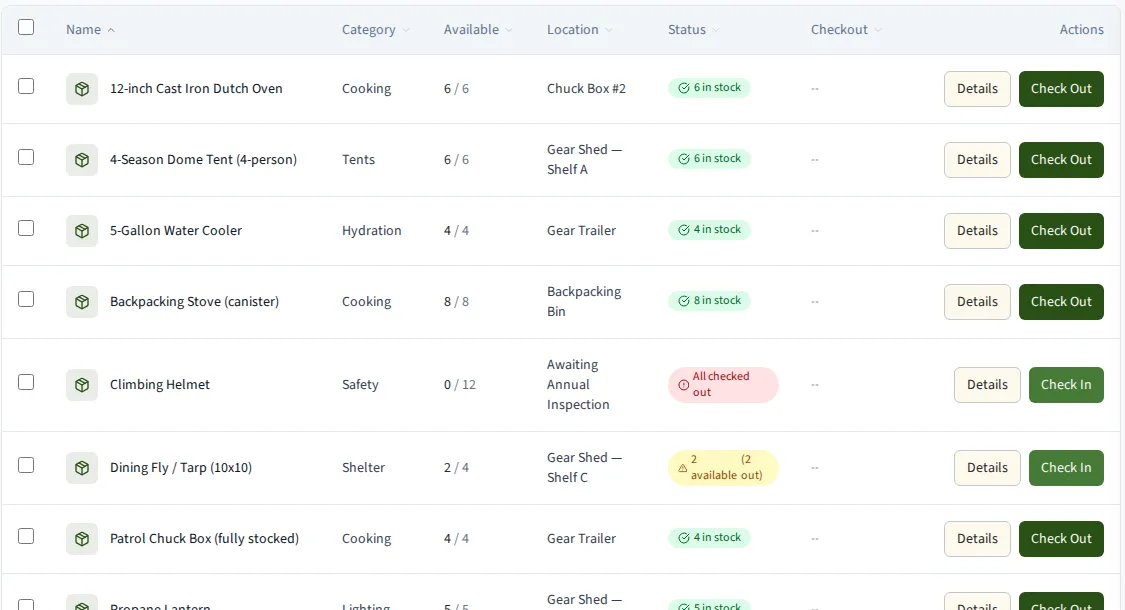Viewport: 1125px width, 610px height.
Task: Click the checkmark icon in Patrol Chuck Box status
Action: pos(684,538)
